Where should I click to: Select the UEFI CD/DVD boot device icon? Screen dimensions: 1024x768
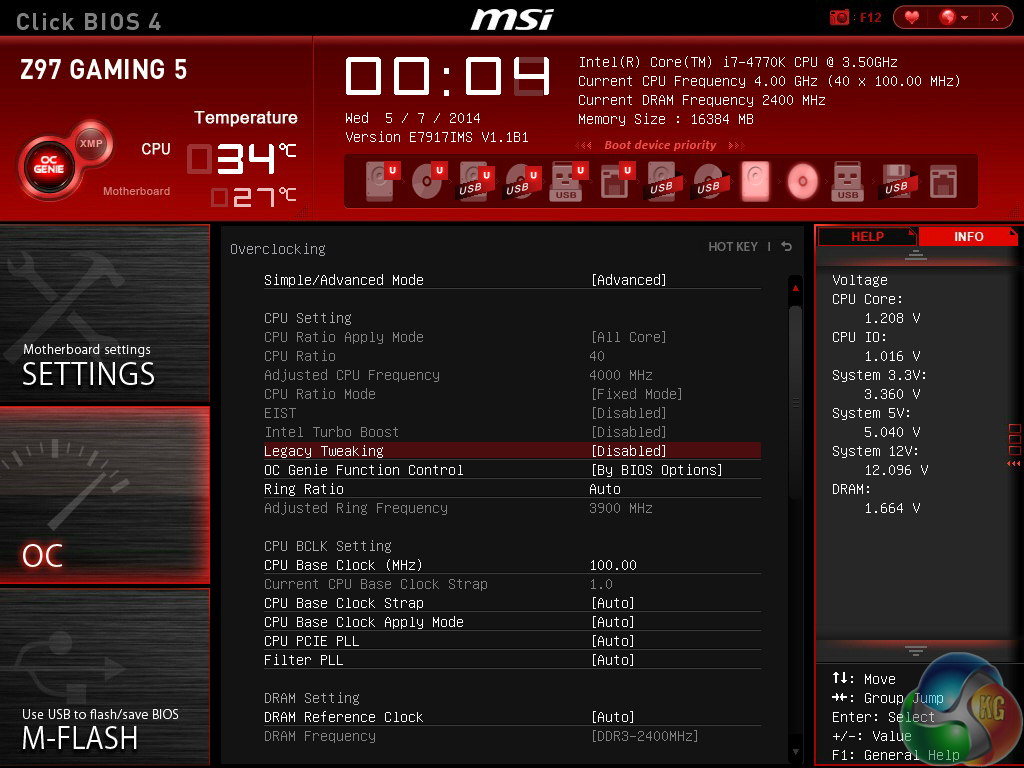(x=428, y=180)
